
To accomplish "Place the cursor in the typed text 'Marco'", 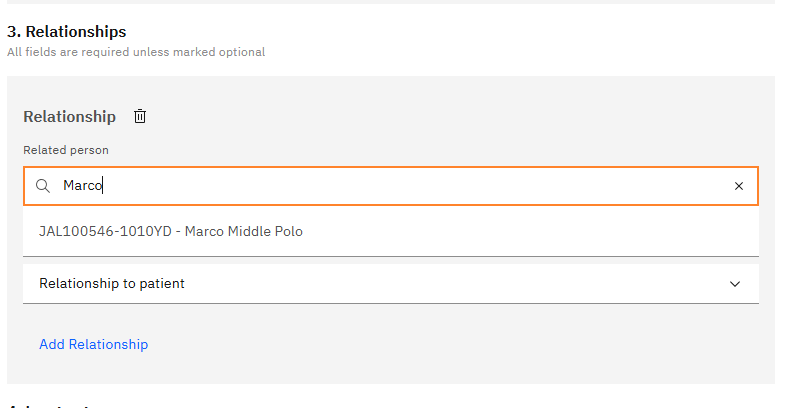I will coord(82,186).
